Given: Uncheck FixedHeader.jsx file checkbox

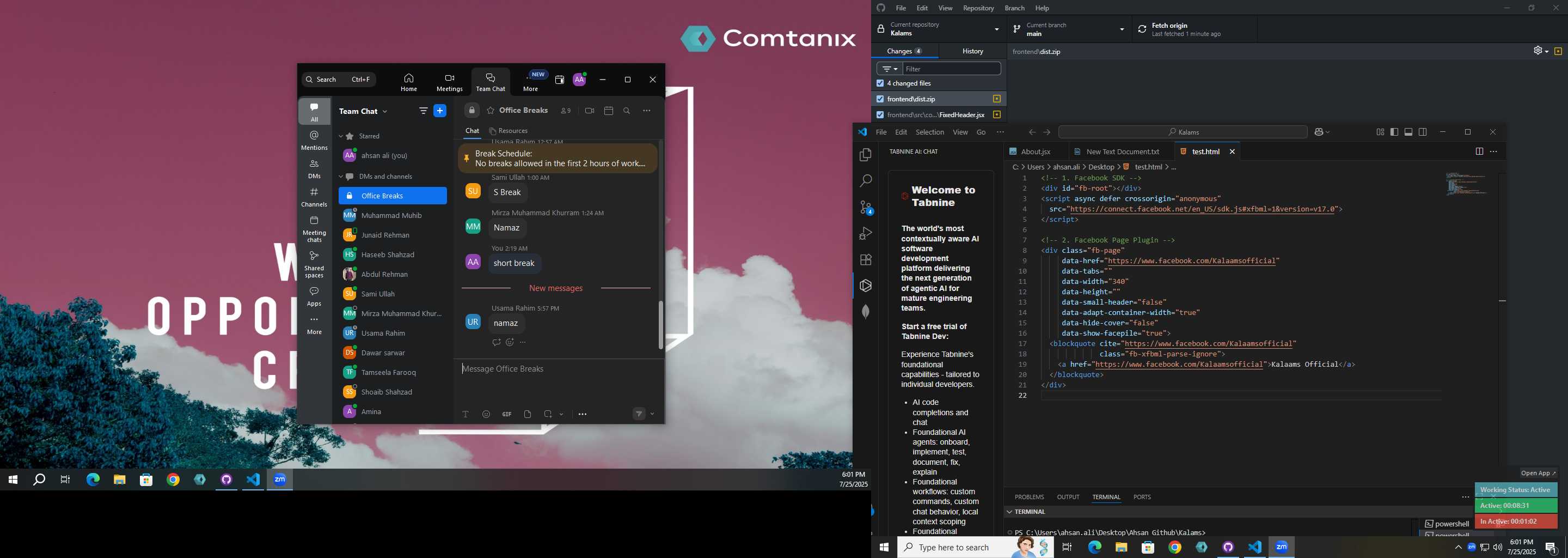Looking at the screenshot, I should (x=880, y=114).
